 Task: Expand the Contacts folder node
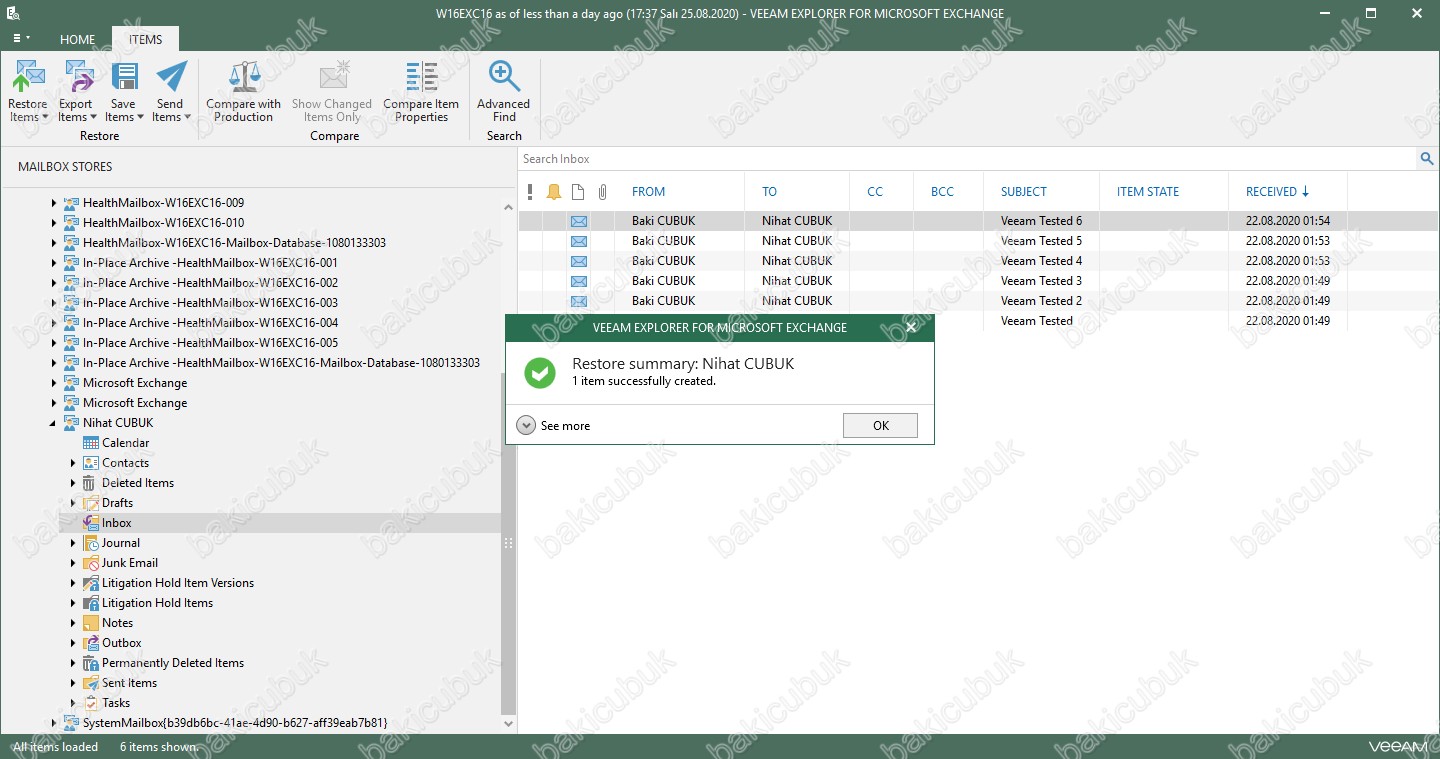73,463
